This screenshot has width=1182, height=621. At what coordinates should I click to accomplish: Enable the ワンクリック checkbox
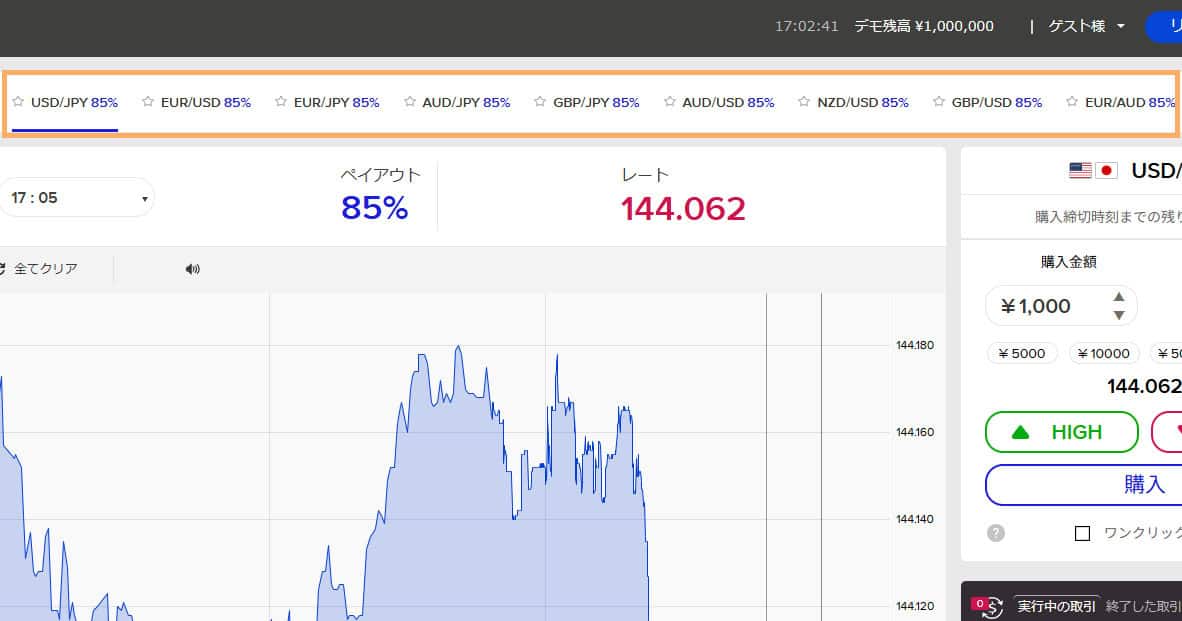(1082, 534)
